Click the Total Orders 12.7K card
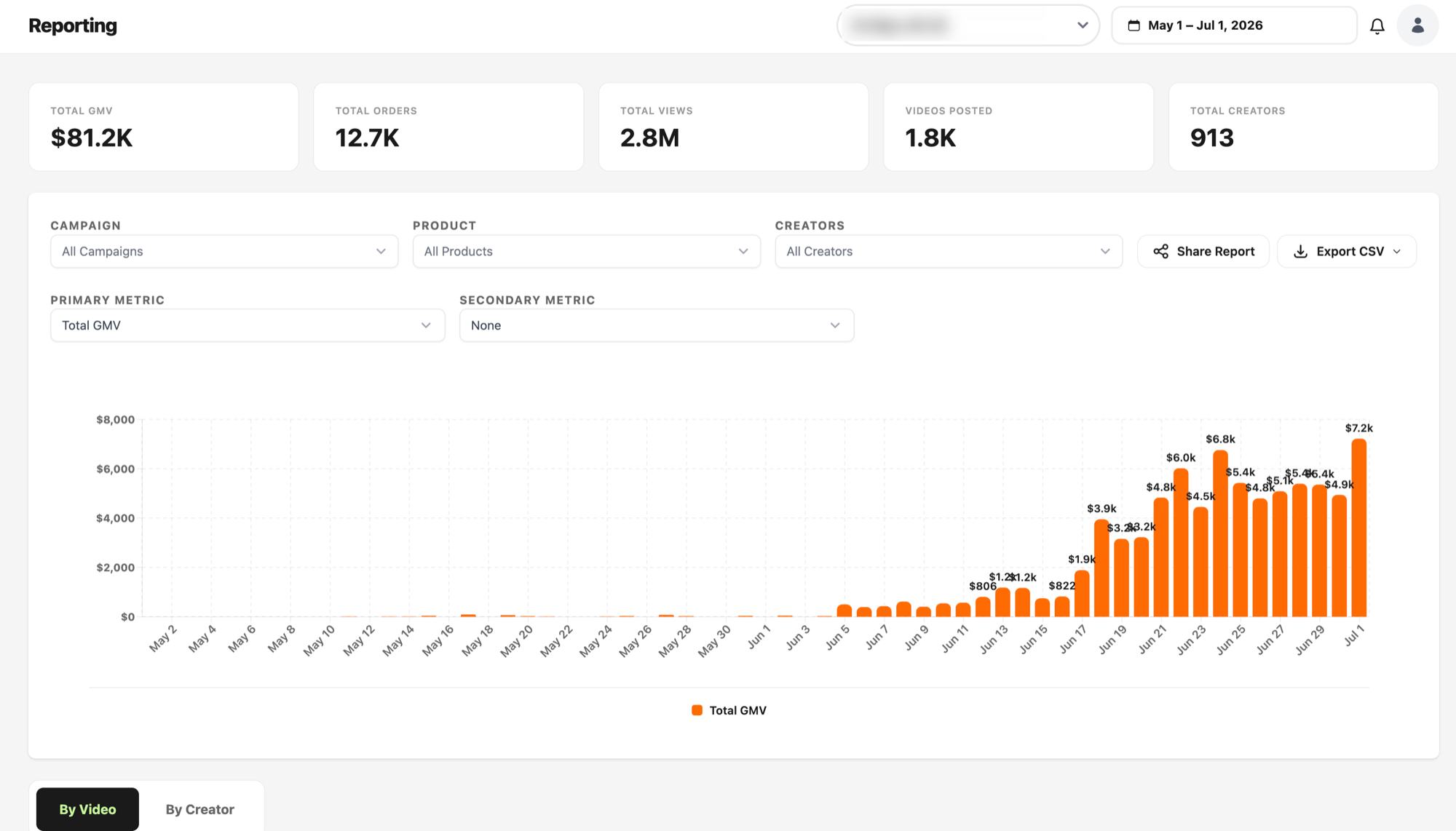 pyautogui.click(x=448, y=127)
